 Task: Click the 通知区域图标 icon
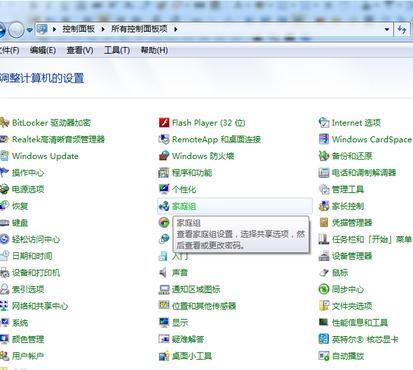pos(164,289)
